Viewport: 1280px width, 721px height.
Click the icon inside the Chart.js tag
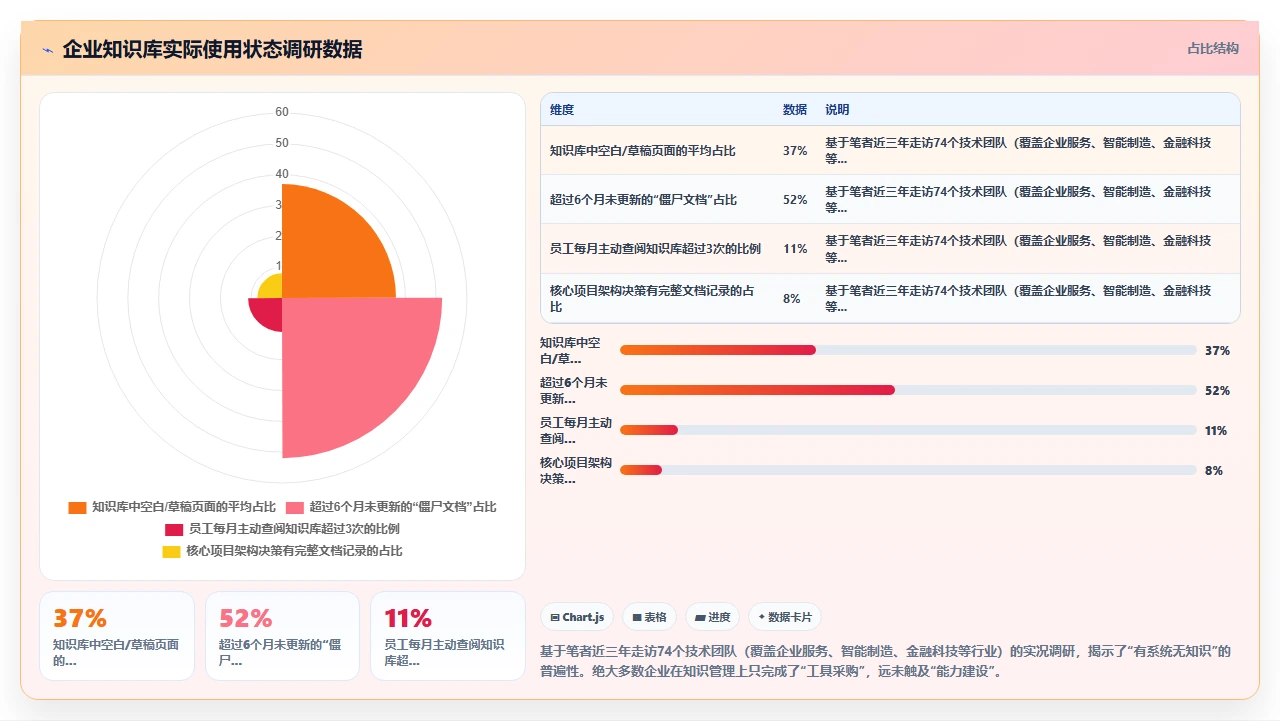(555, 618)
